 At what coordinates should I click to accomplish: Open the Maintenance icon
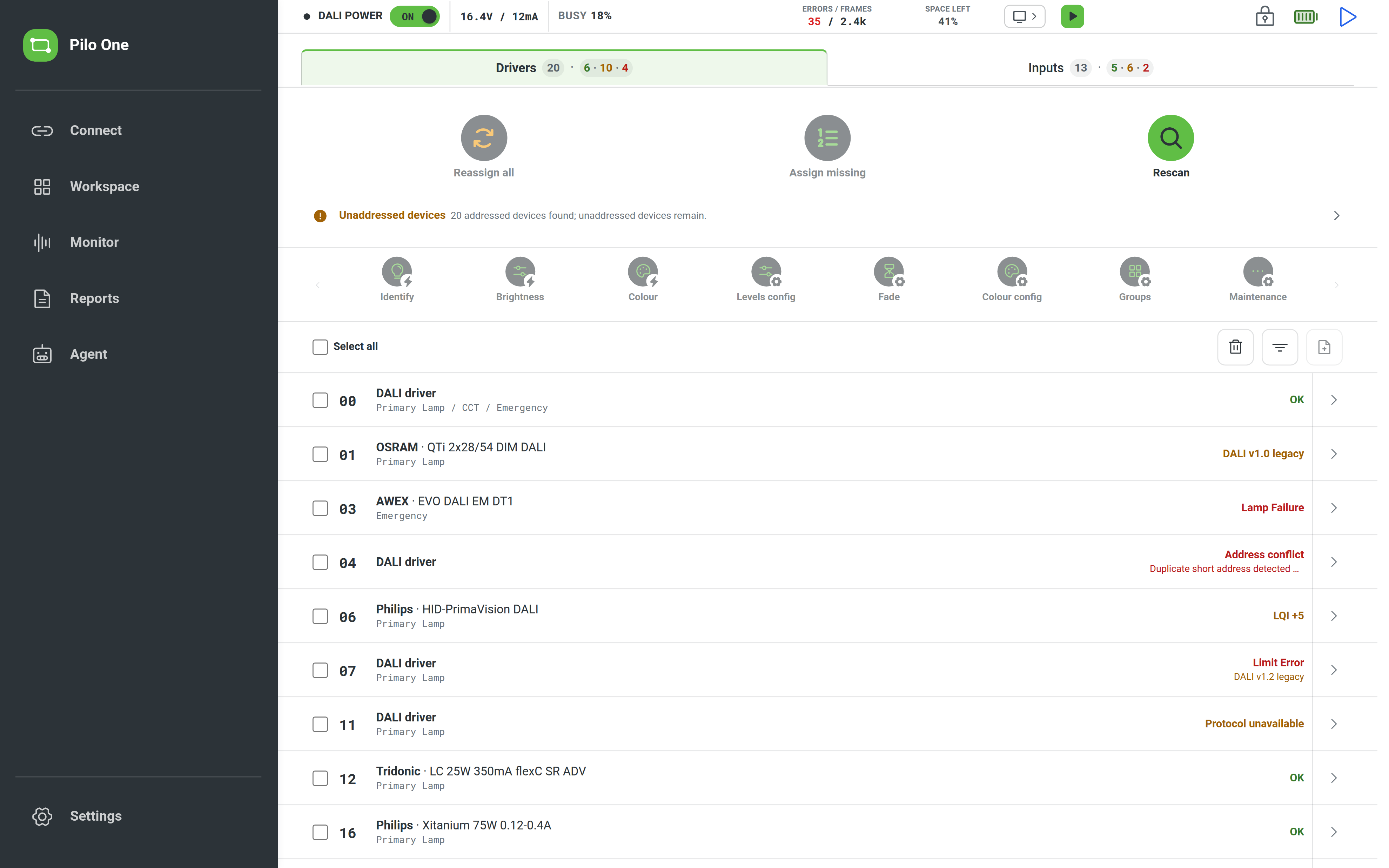[1257, 271]
